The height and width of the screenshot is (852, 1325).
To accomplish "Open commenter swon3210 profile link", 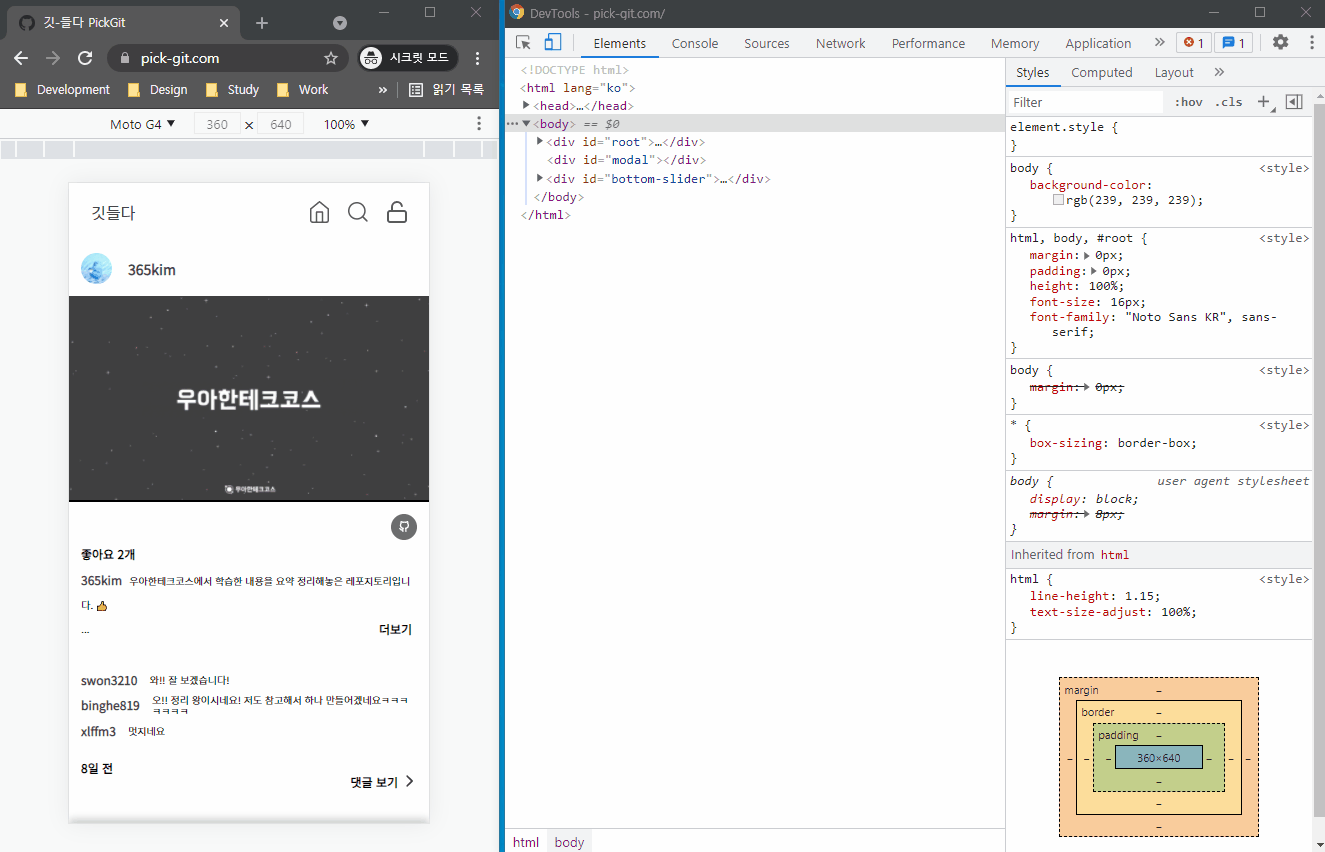I will tap(109, 681).
